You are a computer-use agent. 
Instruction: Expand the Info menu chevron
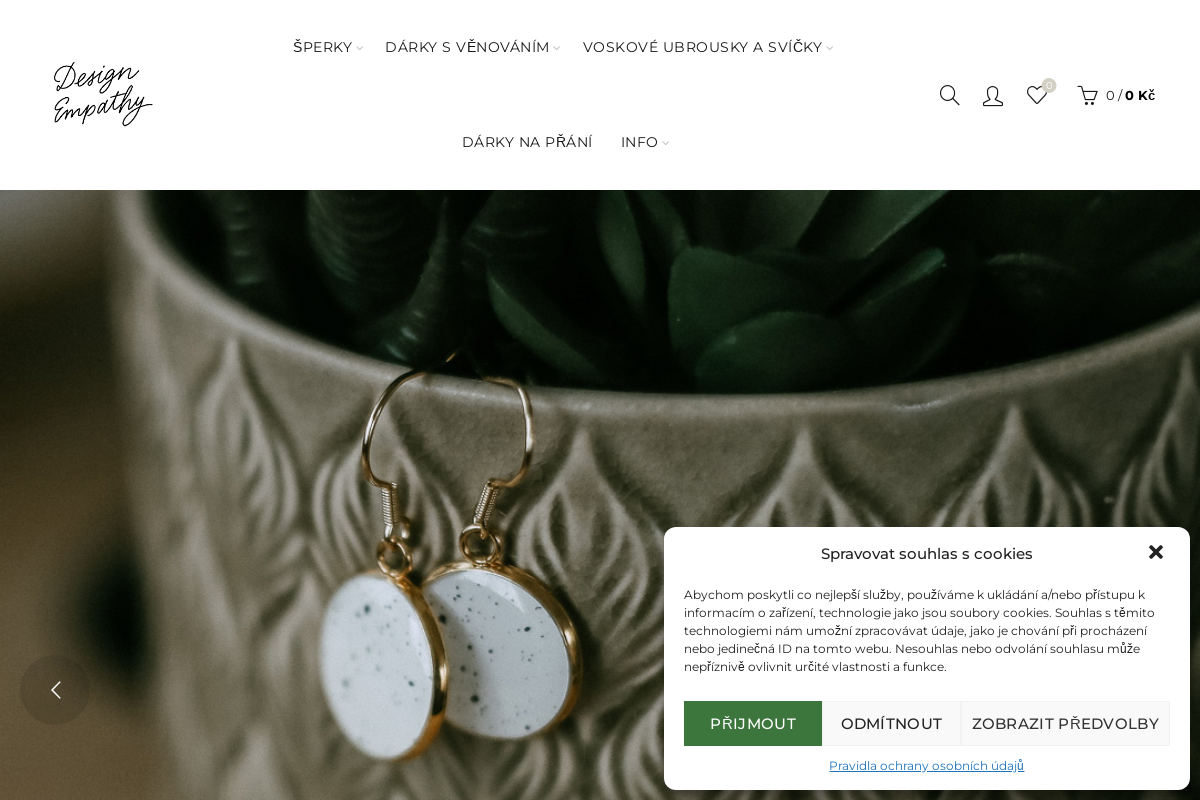(x=666, y=143)
